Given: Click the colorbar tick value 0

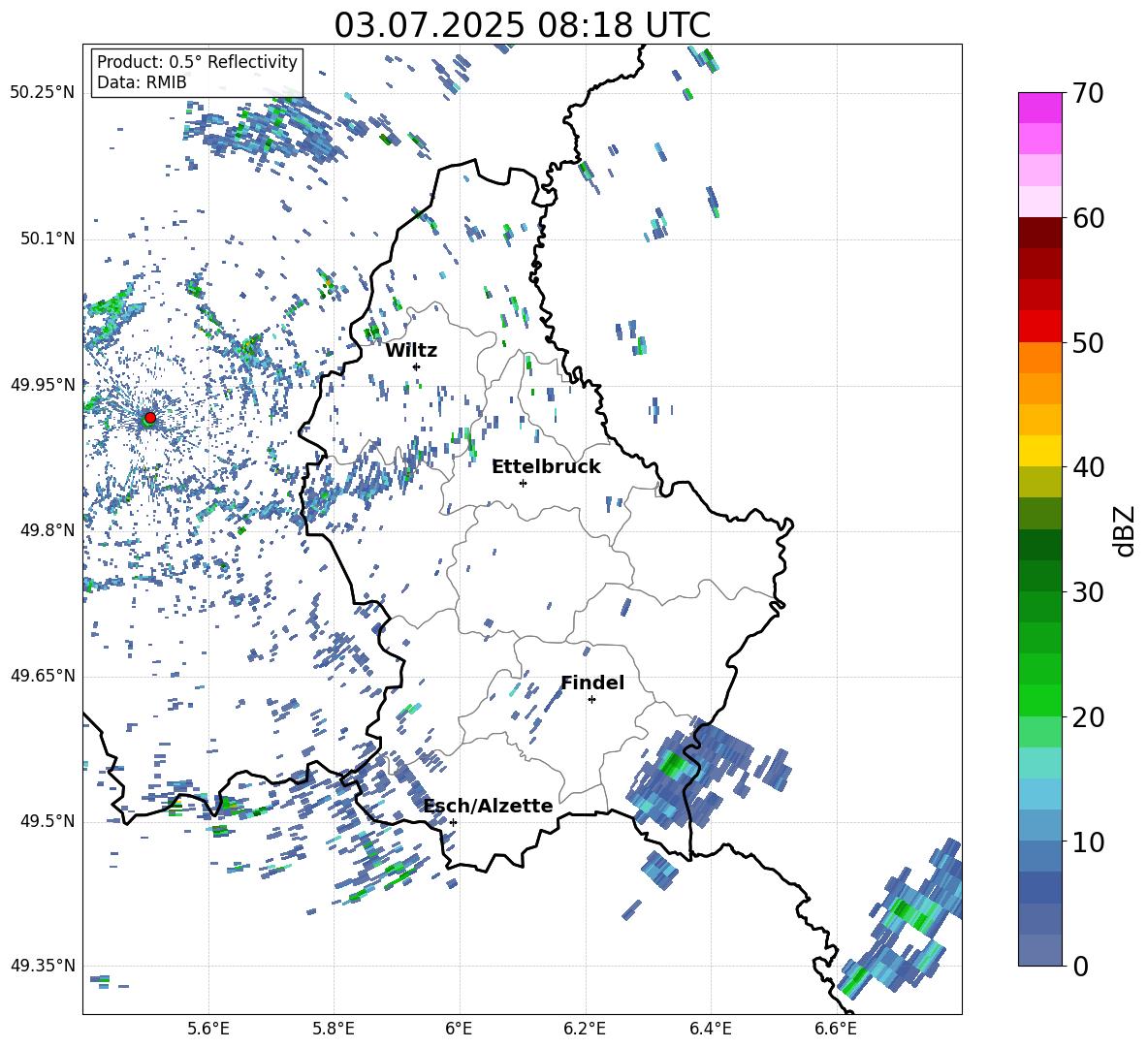Looking at the screenshot, I should [x=1080, y=966].
